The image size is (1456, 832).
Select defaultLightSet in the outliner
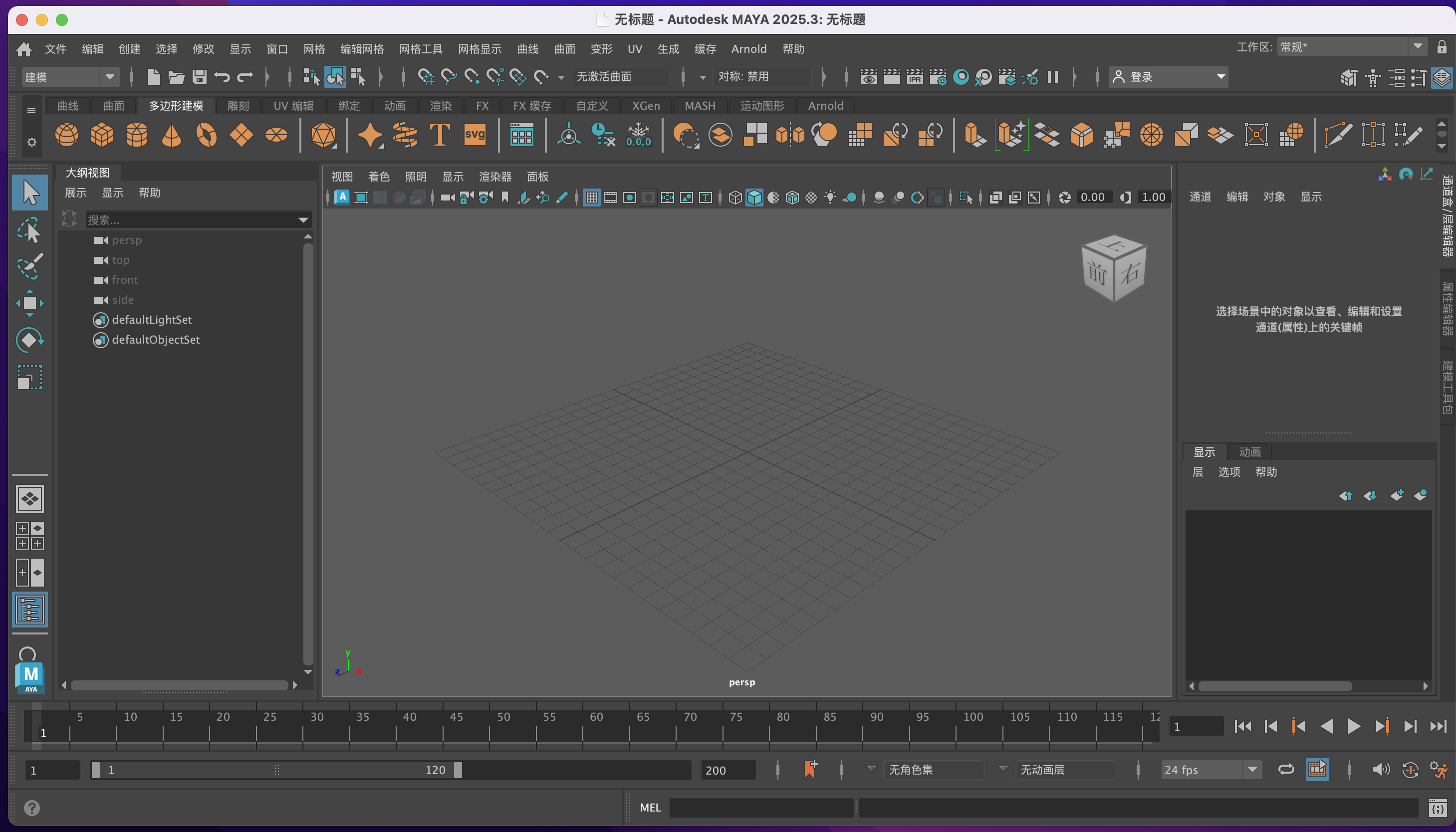click(x=151, y=320)
